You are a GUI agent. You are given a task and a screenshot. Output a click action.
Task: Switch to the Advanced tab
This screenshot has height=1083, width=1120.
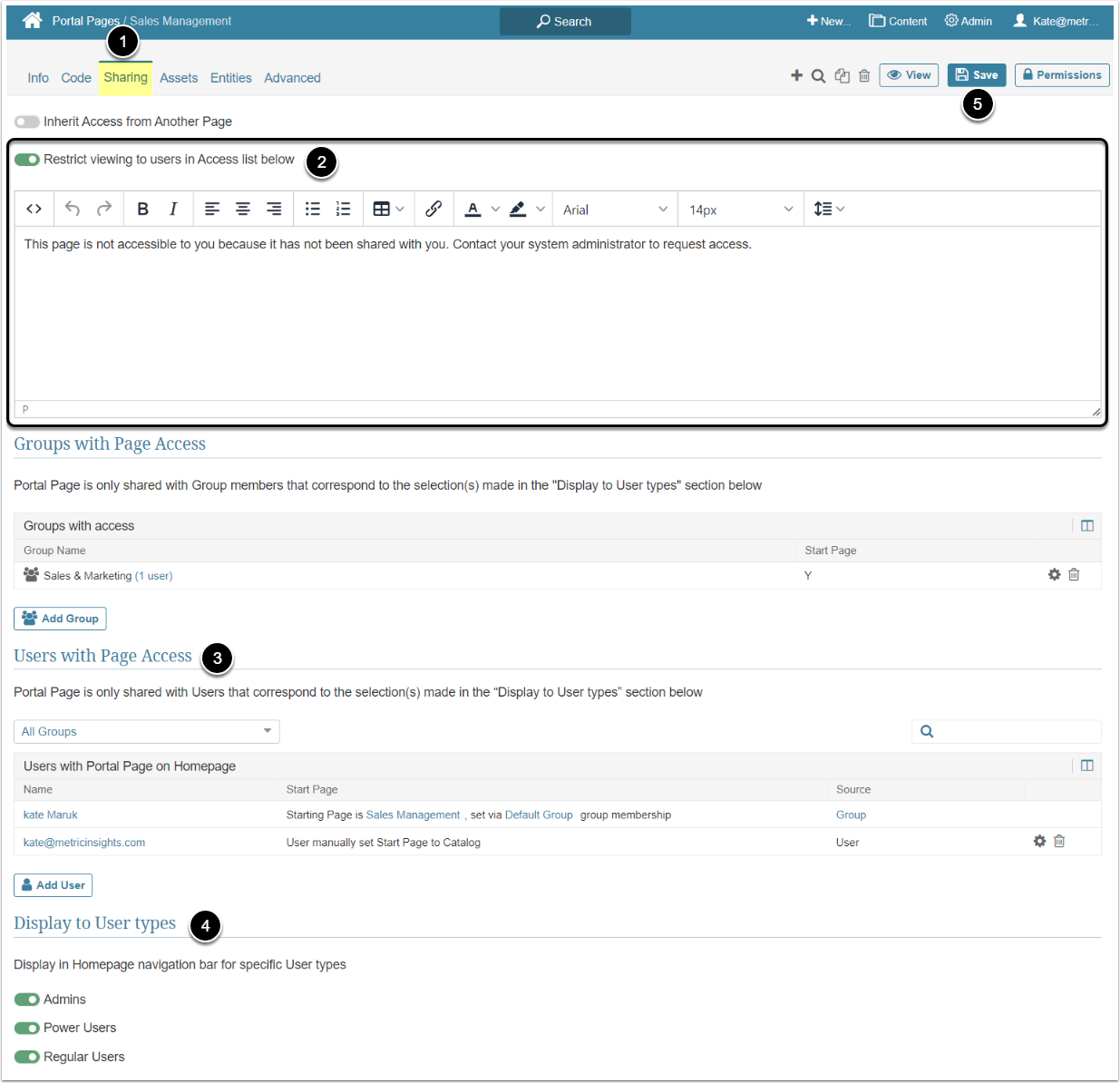pos(292,78)
